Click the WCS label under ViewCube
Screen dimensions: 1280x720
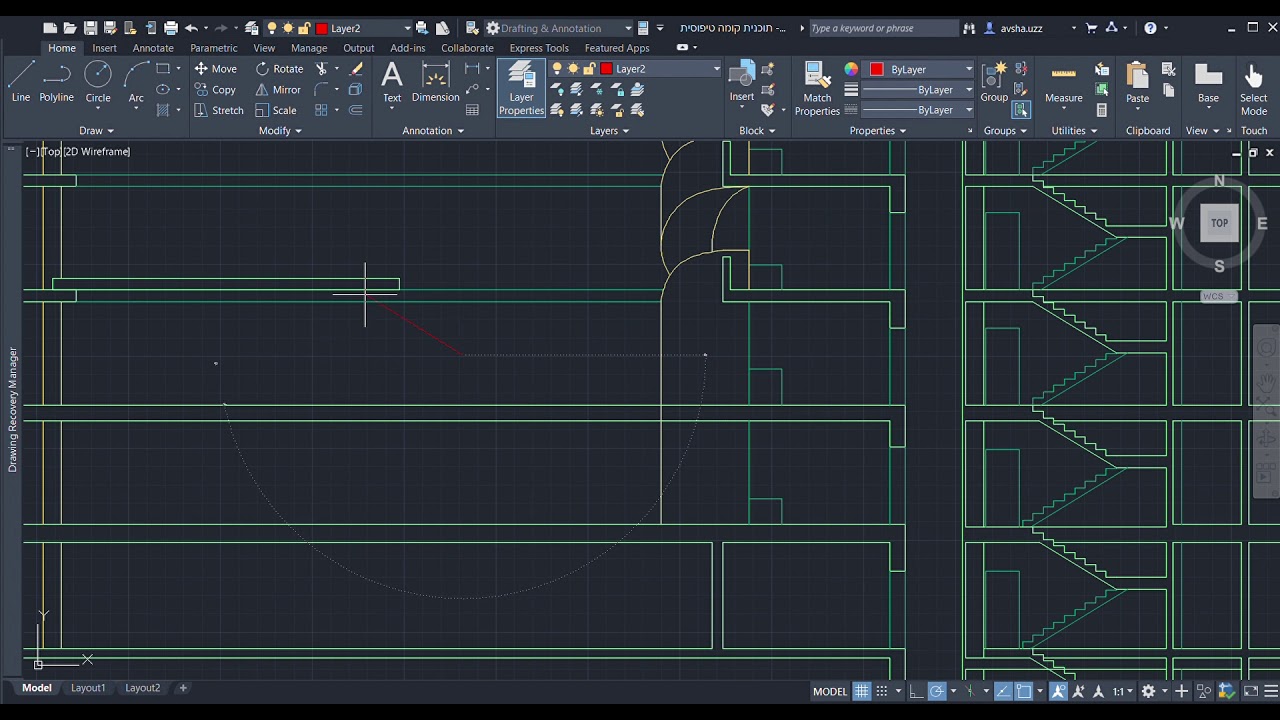[1213, 297]
